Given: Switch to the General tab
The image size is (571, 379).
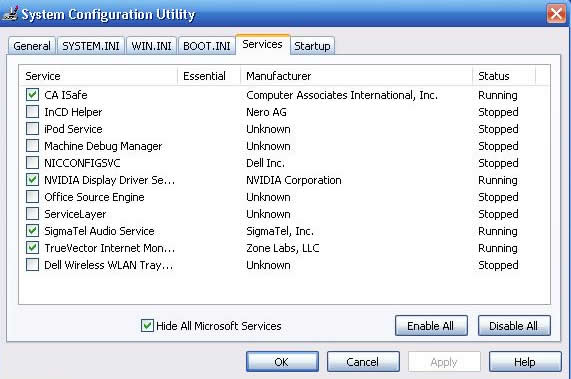Looking at the screenshot, I should tap(32, 46).
